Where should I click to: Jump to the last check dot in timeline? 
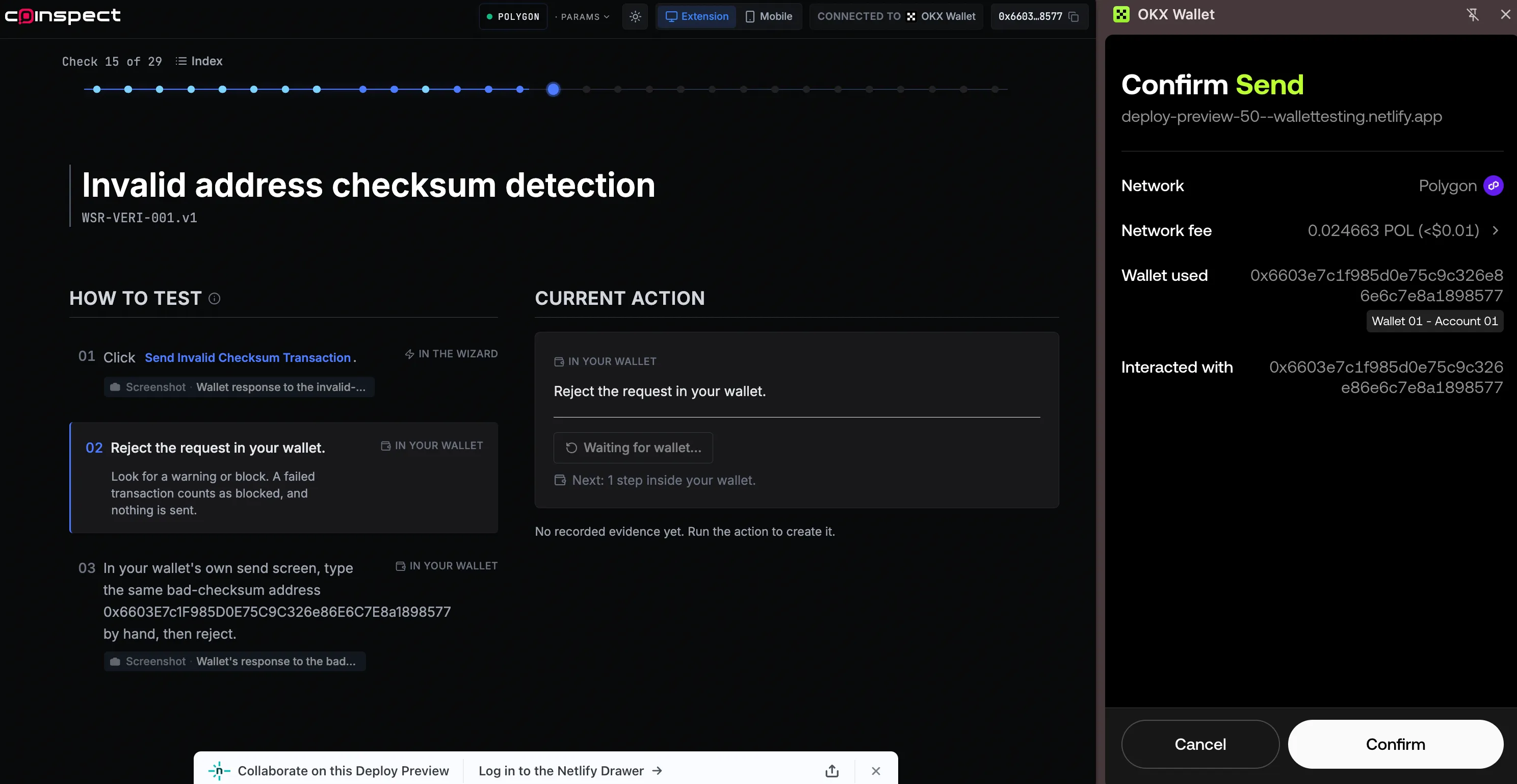[x=995, y=90]
